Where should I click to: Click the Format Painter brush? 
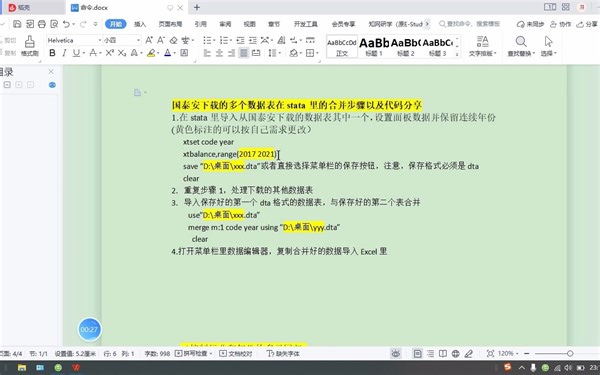29,46
